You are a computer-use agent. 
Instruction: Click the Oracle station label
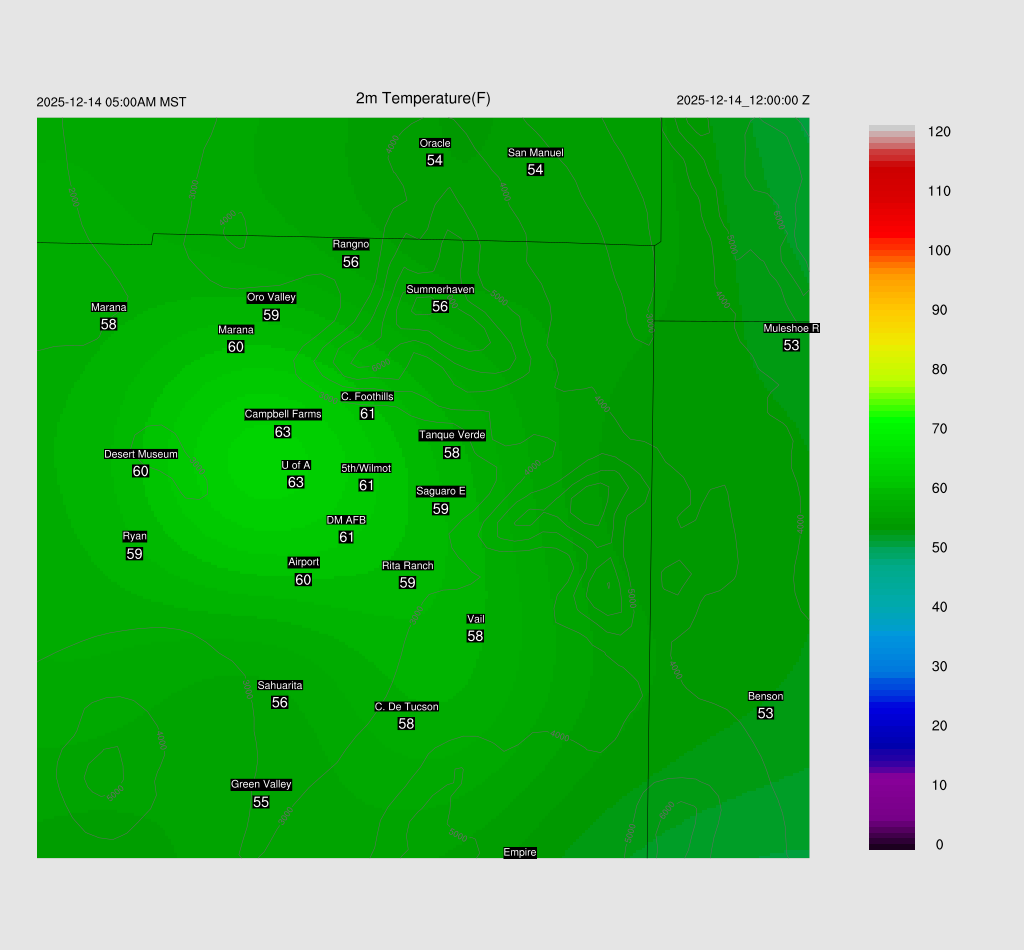435,143
